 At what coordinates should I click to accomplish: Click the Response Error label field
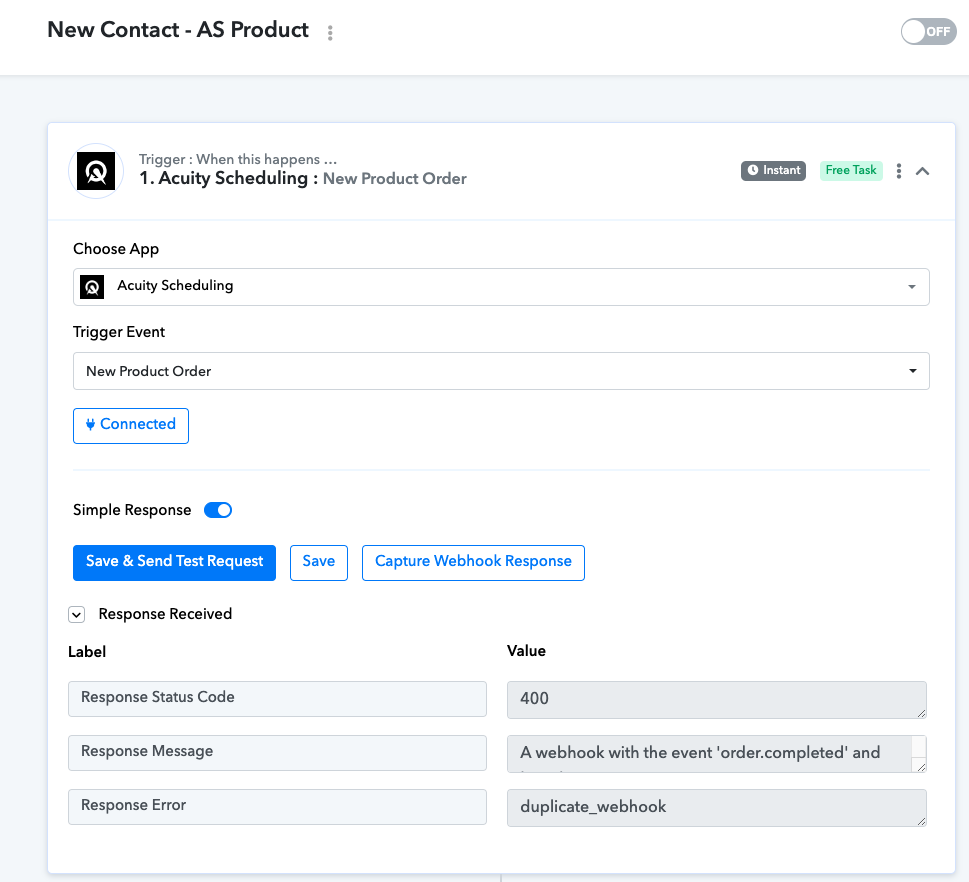click(277, 807)
